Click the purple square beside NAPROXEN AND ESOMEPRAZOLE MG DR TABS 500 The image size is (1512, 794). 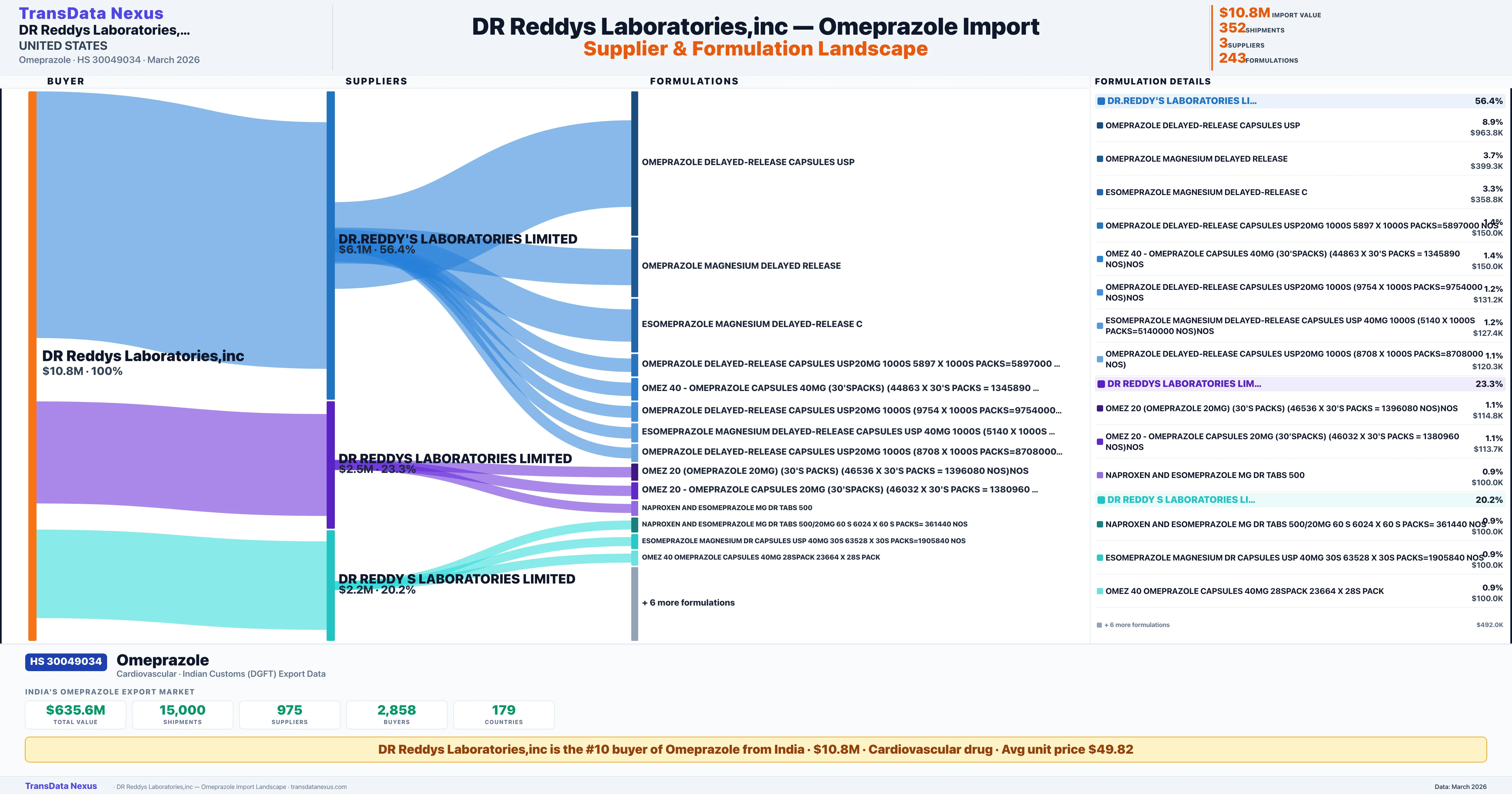1100,475
